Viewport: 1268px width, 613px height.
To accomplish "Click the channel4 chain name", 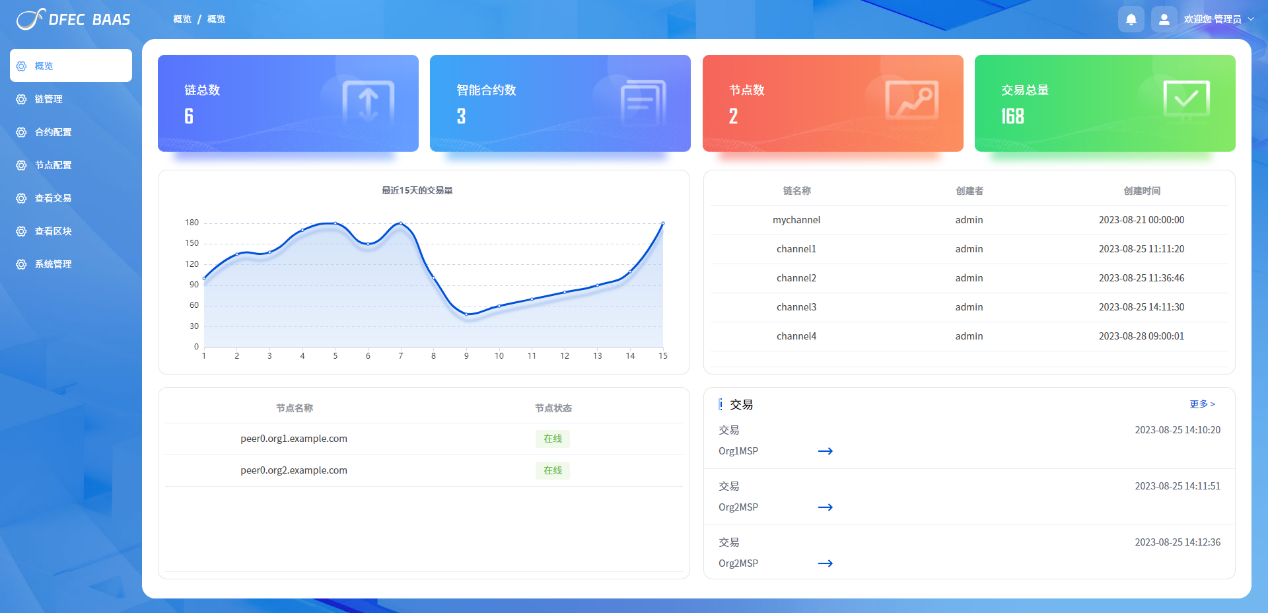I will point(796,336).
